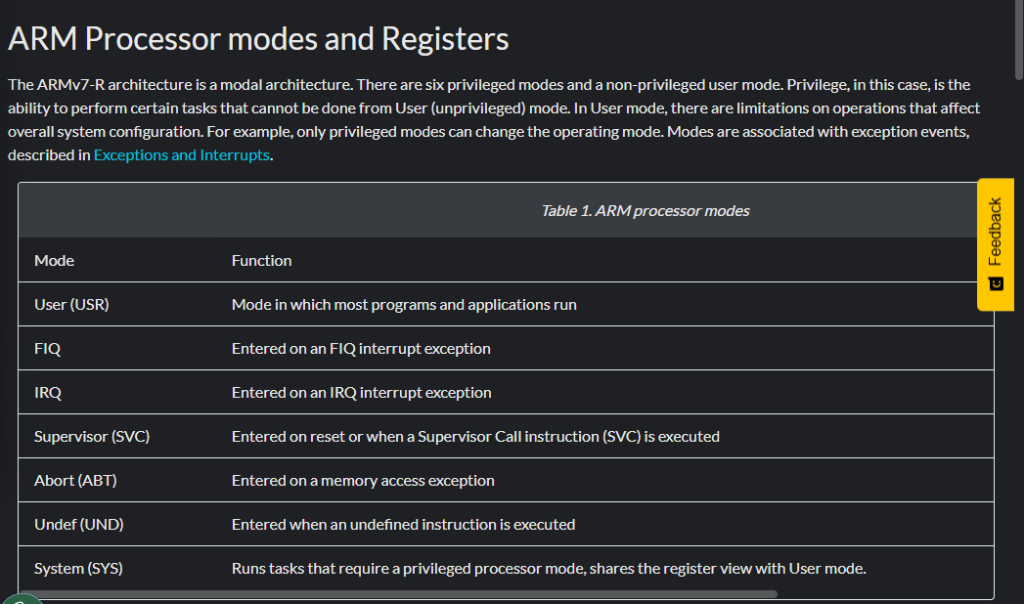Select the Undef (UND) mode cell

(78, 524)
